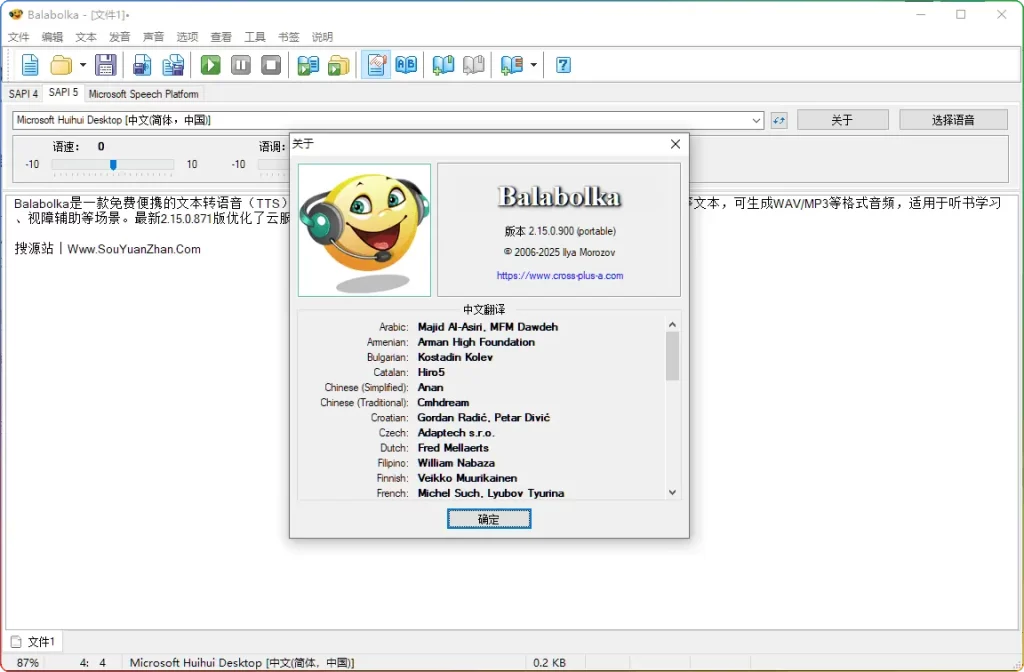Screen dimensions: 1024x672
Task: Click the 关于 voice button
Action: (x=842, y=120)
